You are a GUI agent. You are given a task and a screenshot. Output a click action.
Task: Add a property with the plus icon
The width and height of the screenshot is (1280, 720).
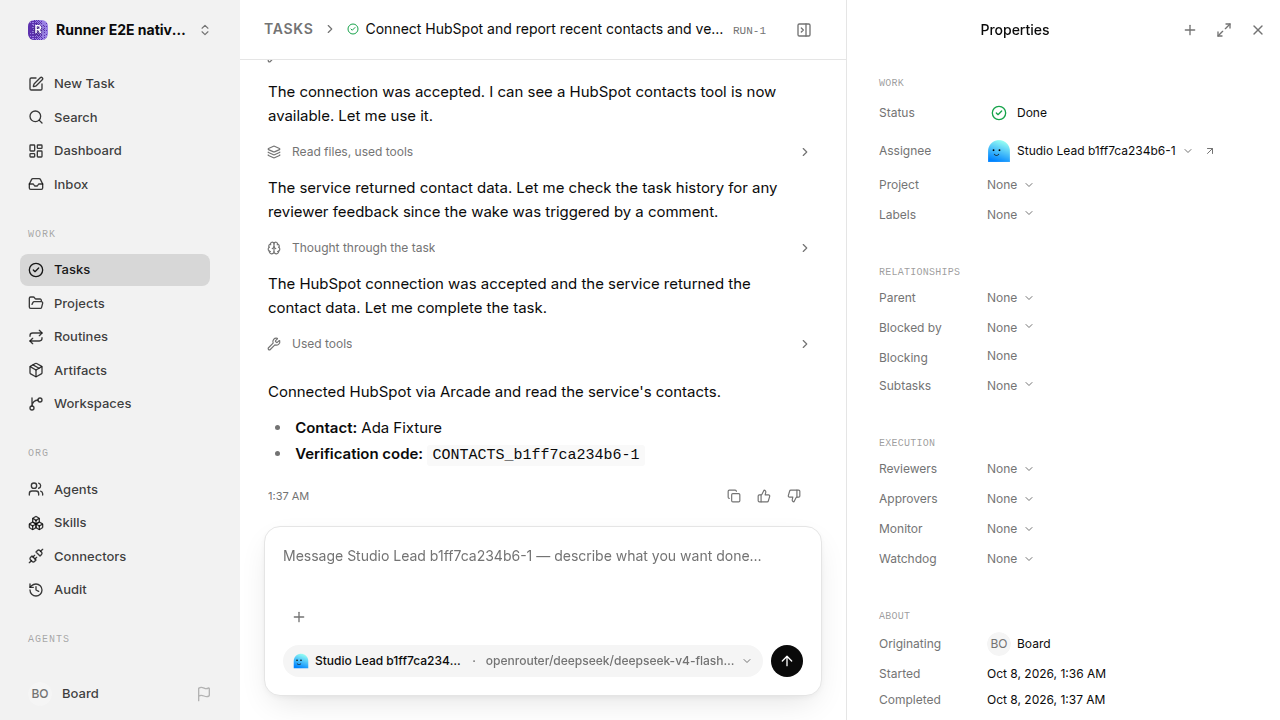[x=1190, y=30]
